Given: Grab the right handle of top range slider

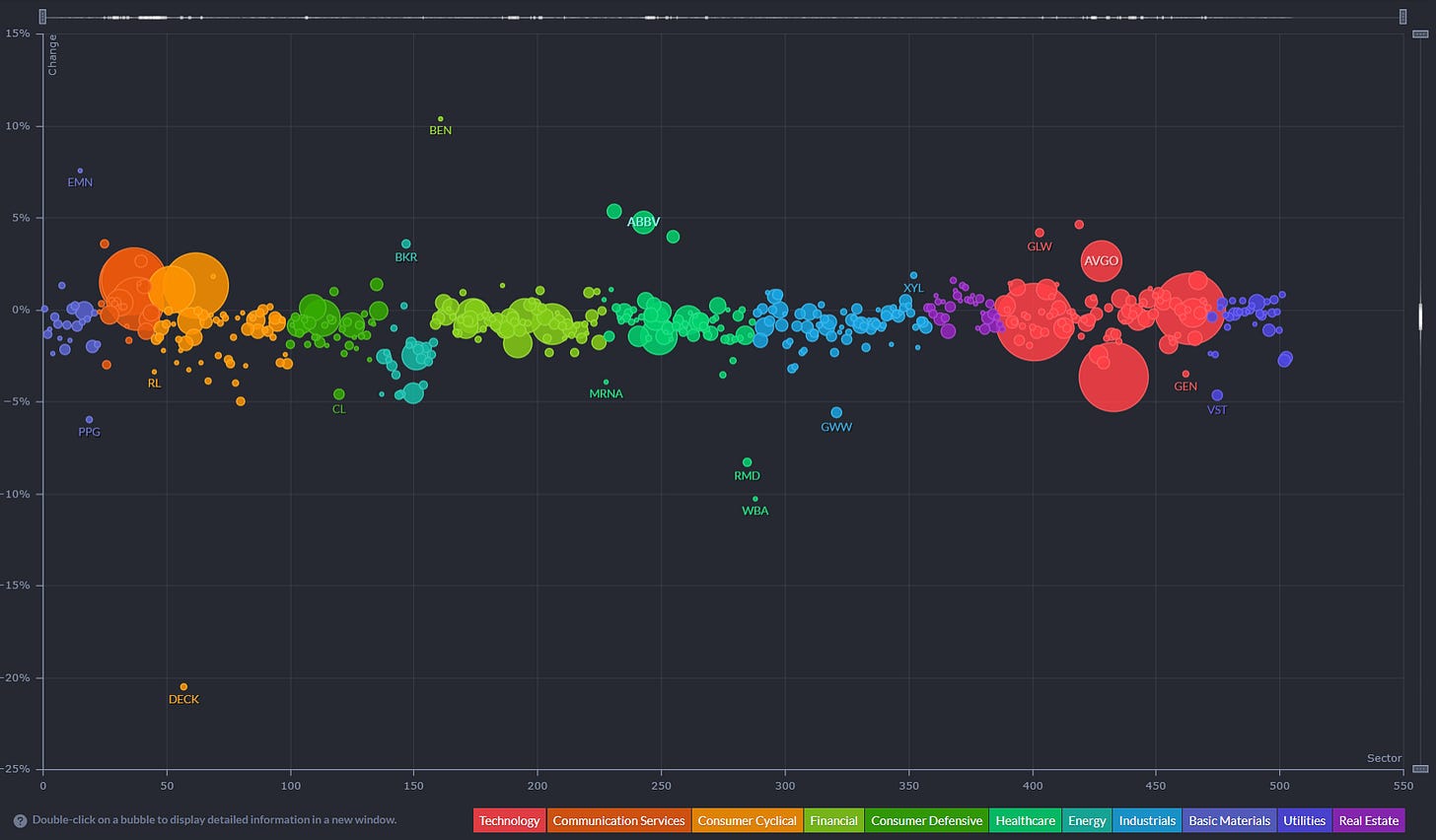Looking at the screenshot, I should [1403, 17].
